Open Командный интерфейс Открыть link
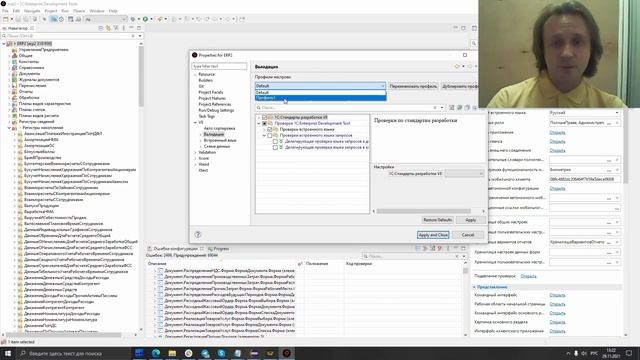This screenshot has height=360, width=640. (x=557, y=295)
